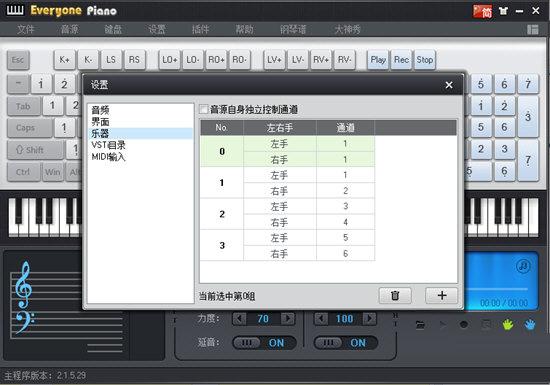Viewport: 550px width, 385px height.
Task: Click the 主程序版本: 2.1.5.29 status text
Action: click(x=45, y=376)
